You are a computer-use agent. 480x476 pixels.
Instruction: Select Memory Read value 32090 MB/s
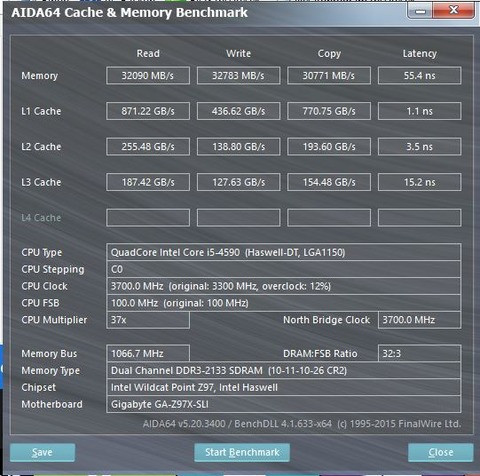[148, 75]
